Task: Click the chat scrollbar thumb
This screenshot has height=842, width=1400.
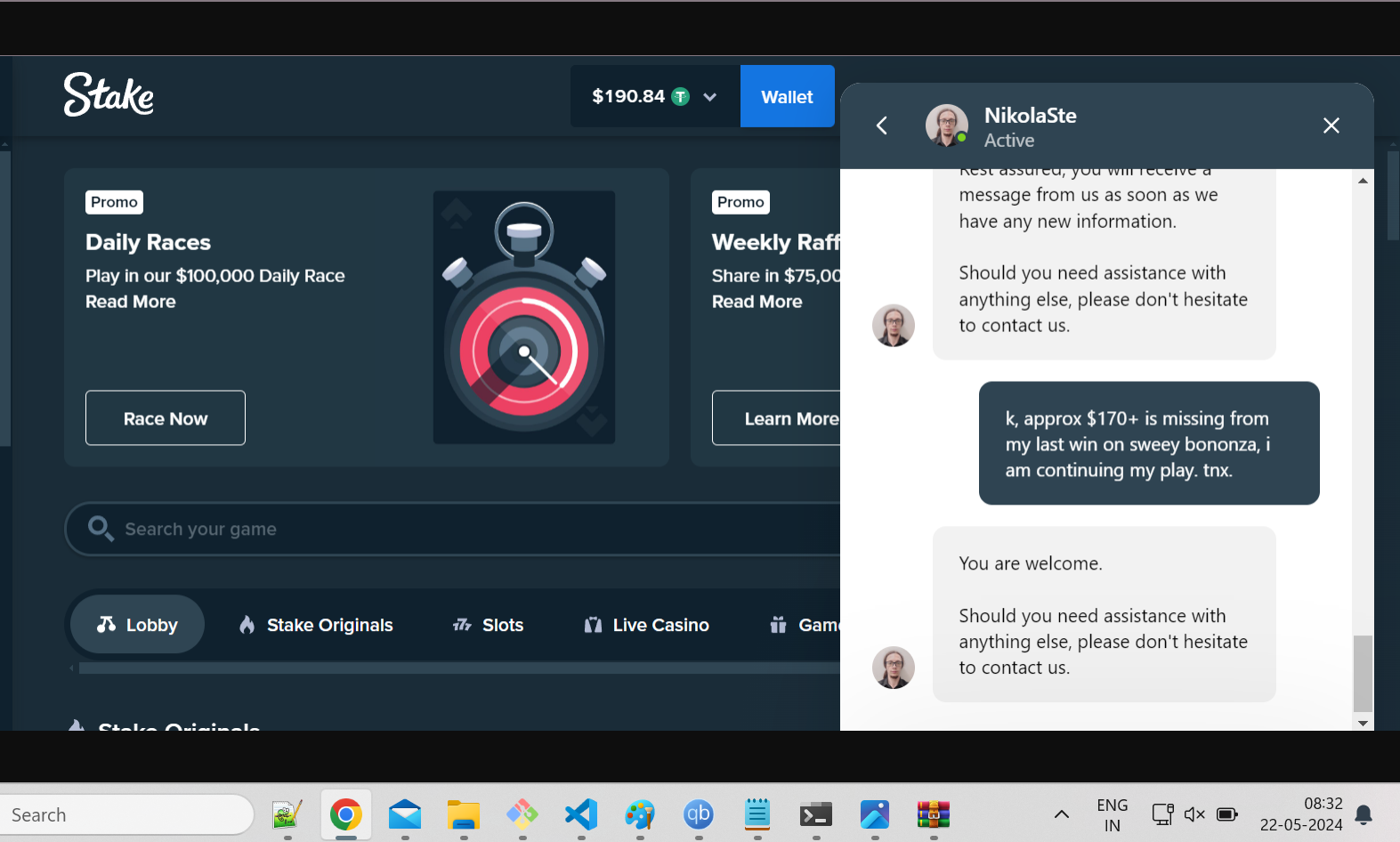Action: click(x=1363, y=674)
